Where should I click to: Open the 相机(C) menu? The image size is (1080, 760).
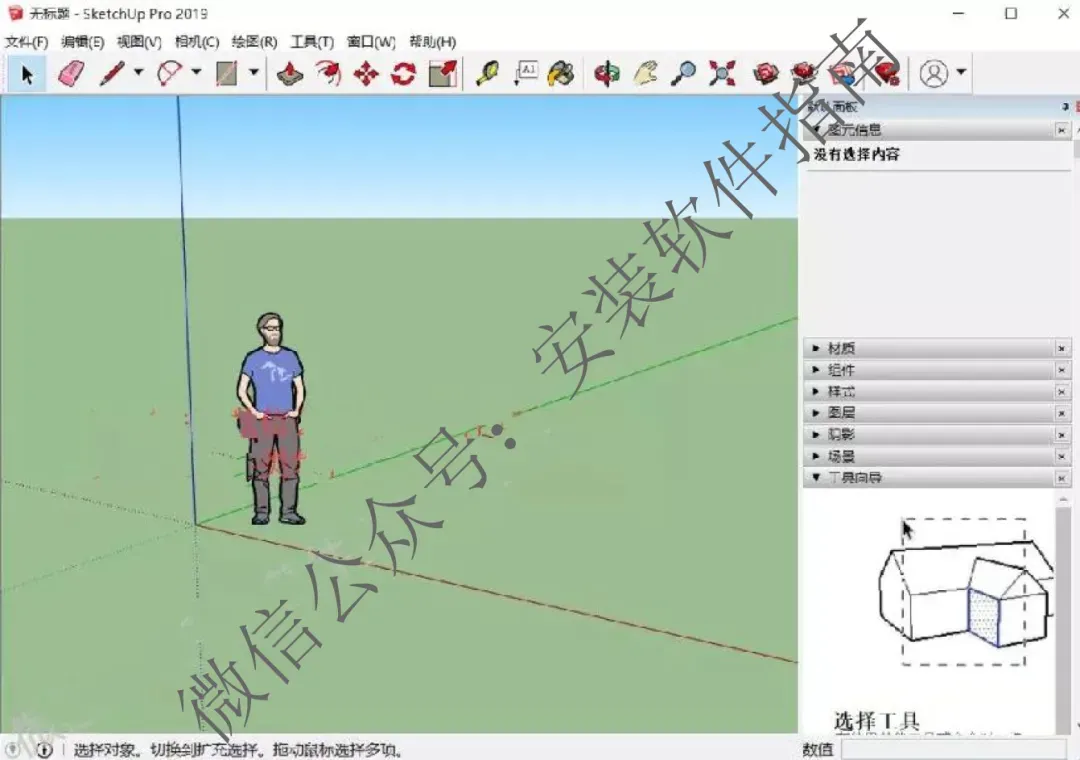196,42
